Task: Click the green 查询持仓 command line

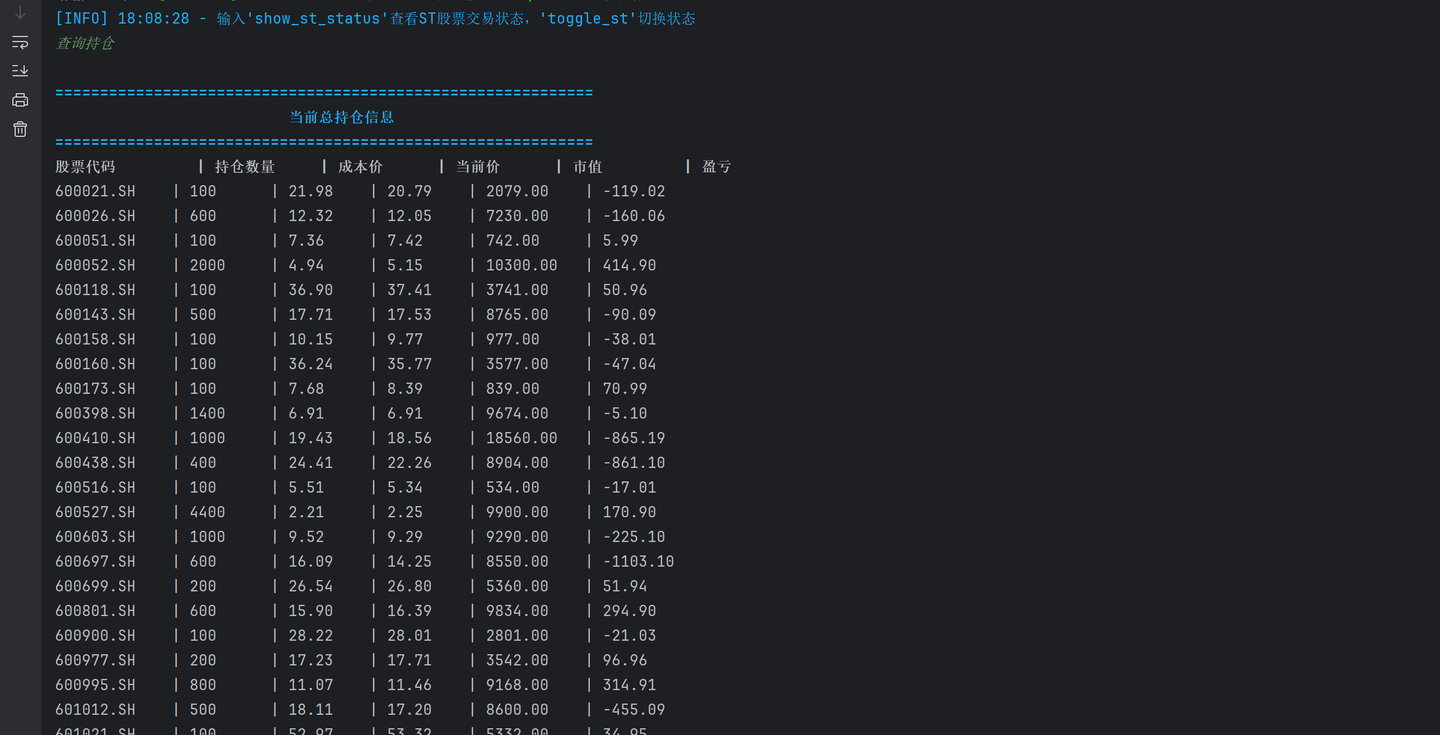Action: click(x=85, y=43)
